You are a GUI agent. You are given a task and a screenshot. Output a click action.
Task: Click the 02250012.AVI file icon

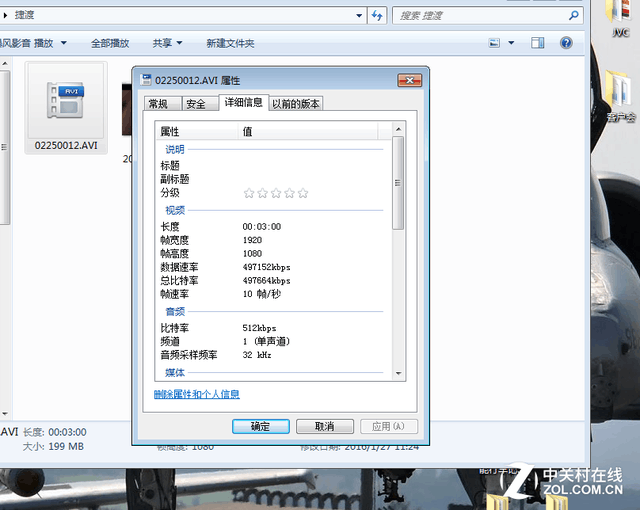coord(66,101)
